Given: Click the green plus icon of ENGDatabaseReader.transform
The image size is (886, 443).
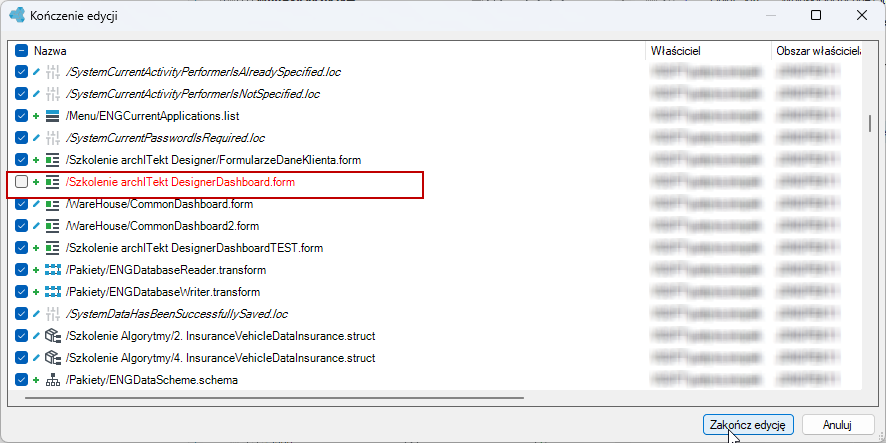Looking at the screenshot, I should point(36,270).
